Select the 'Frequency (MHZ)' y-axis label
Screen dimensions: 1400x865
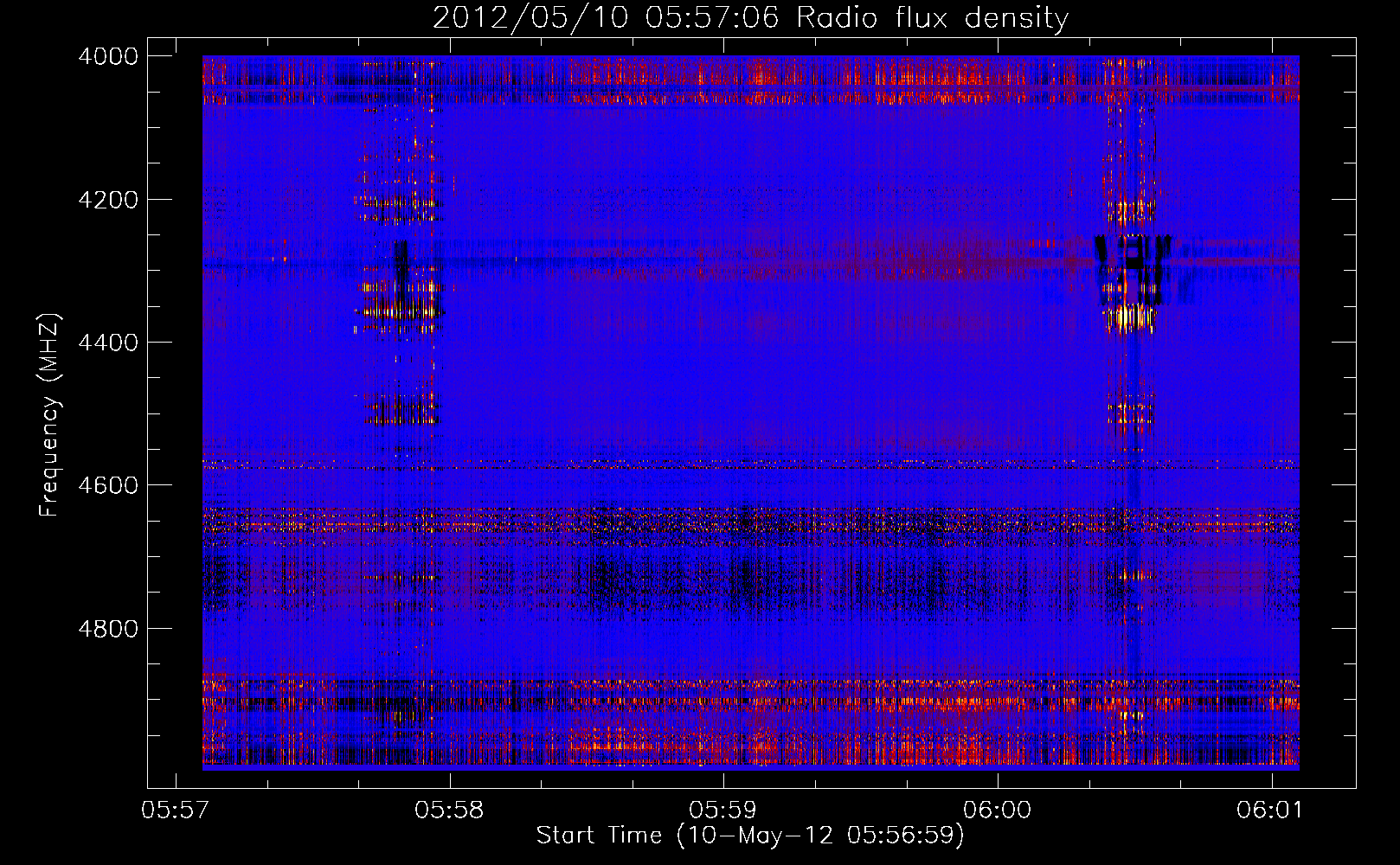pyautogui.click(x=49, y=416)
